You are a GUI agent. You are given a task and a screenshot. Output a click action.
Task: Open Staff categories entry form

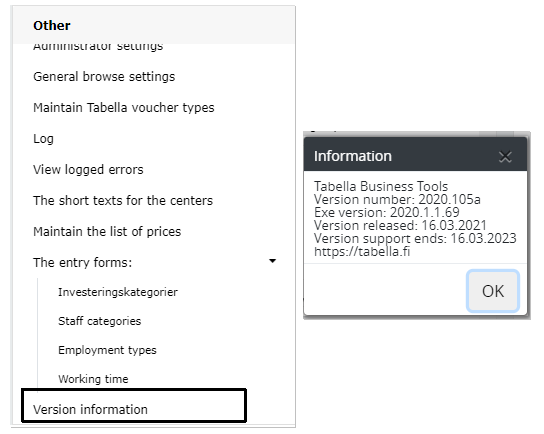point(100,321)
